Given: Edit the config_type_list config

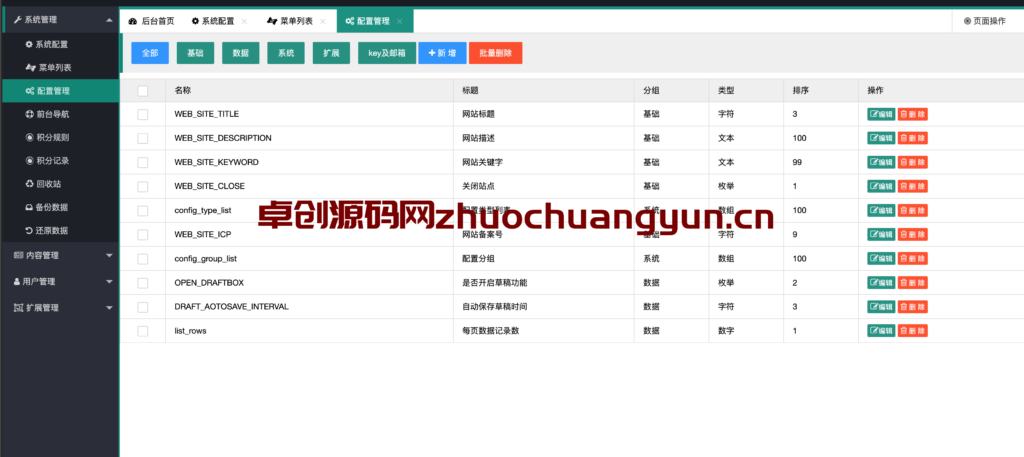Looking at the screenshot, I should click(881, 211).
